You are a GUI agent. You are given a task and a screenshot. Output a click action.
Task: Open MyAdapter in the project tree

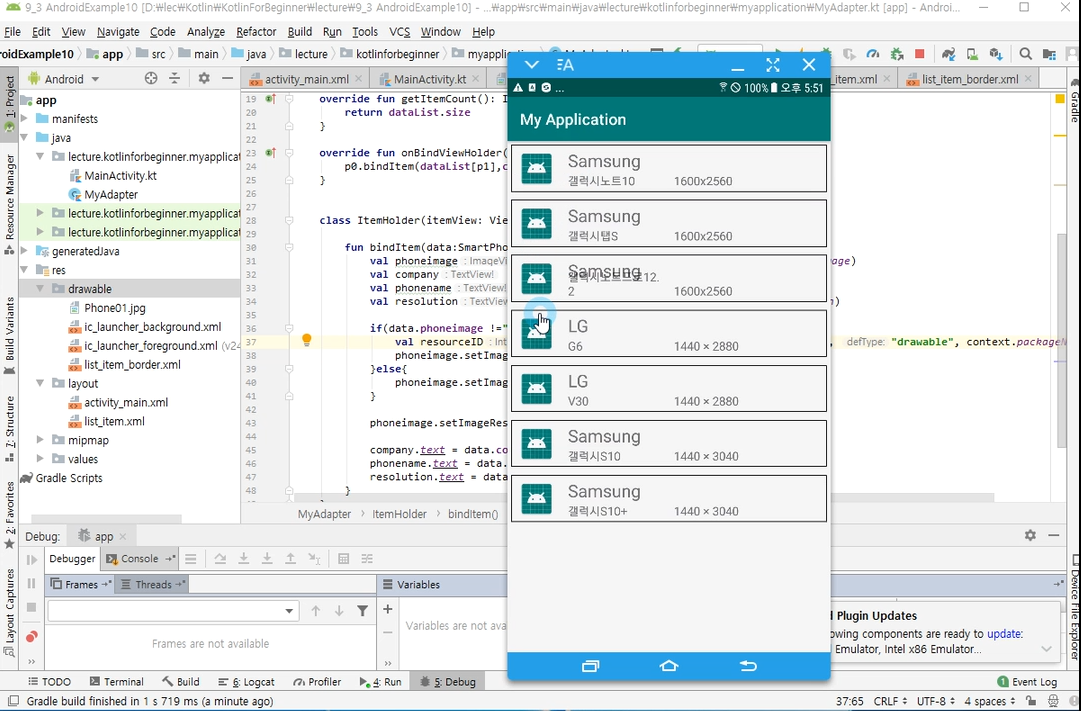(x=110, y=194)
